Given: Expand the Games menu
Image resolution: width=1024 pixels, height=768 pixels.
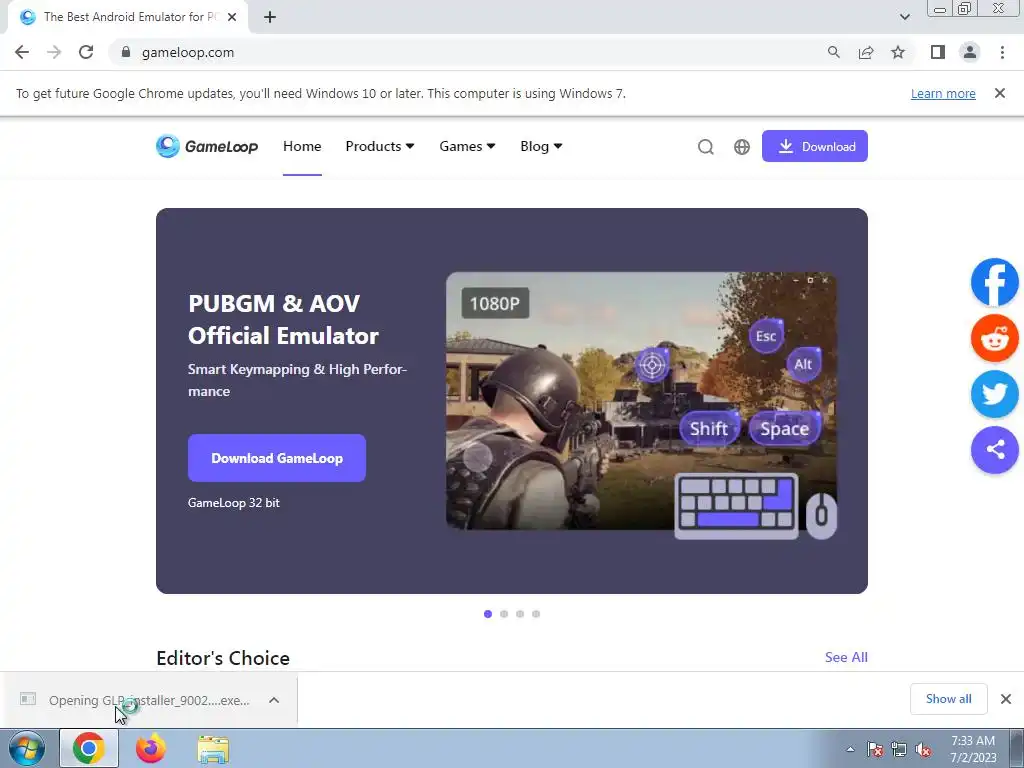Looking at the screenshot, I should coord(467,146).
